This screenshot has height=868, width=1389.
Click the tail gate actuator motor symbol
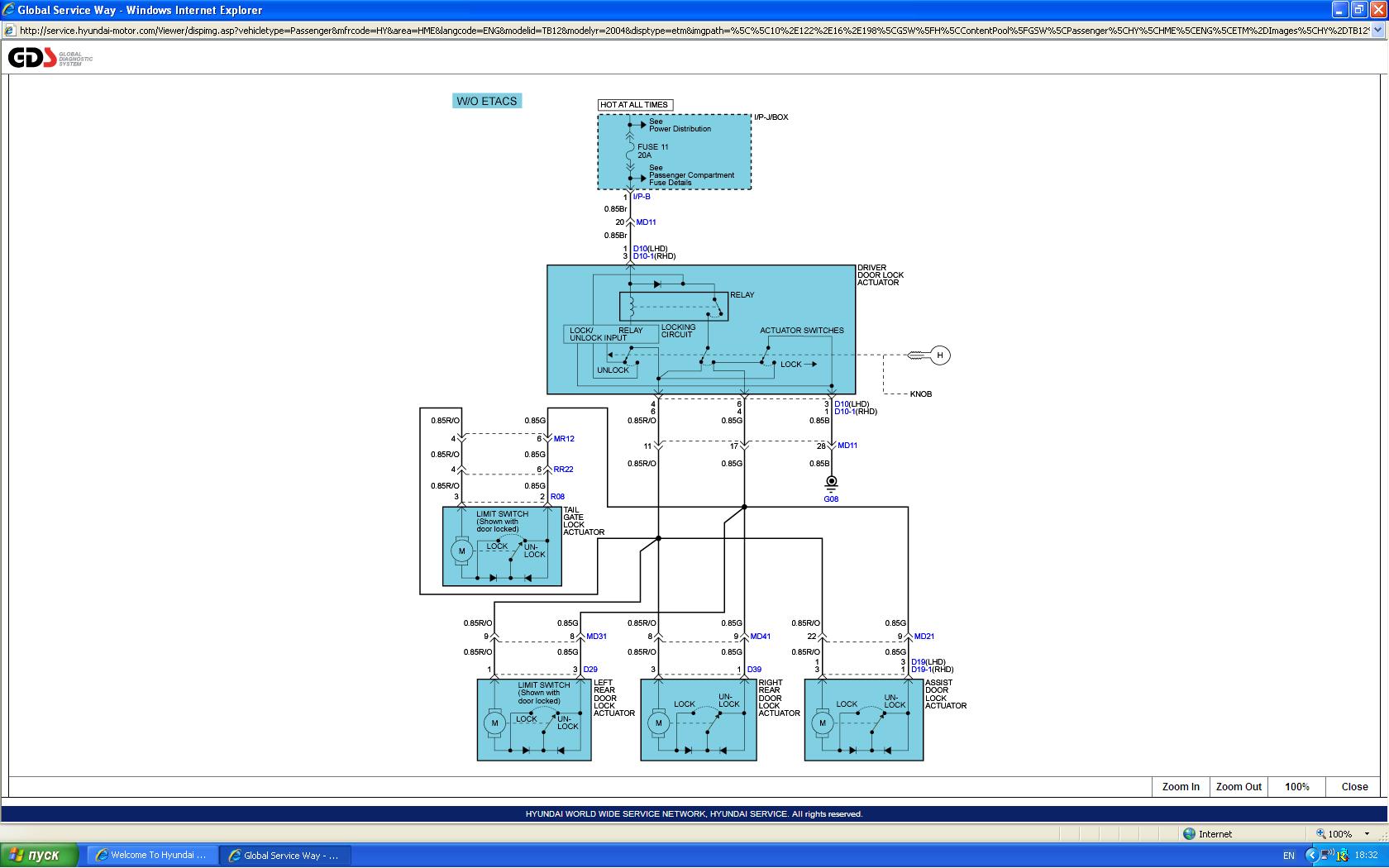point(461,551)
